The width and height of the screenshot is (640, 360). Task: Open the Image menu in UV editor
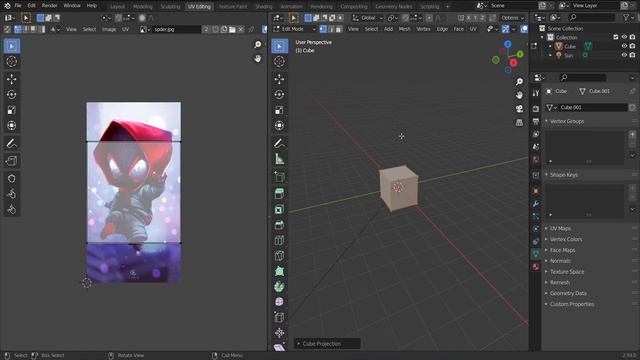click(x=109, y=29)
